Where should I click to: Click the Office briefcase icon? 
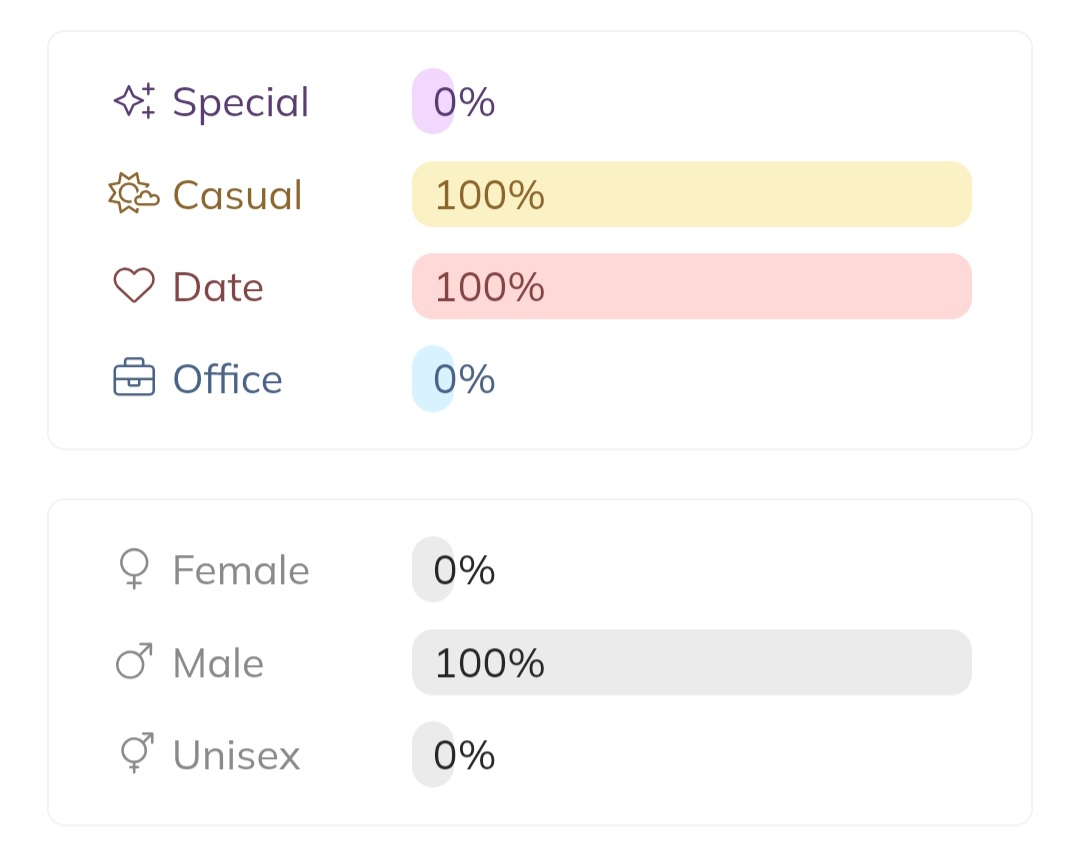(x=134, y=379)
